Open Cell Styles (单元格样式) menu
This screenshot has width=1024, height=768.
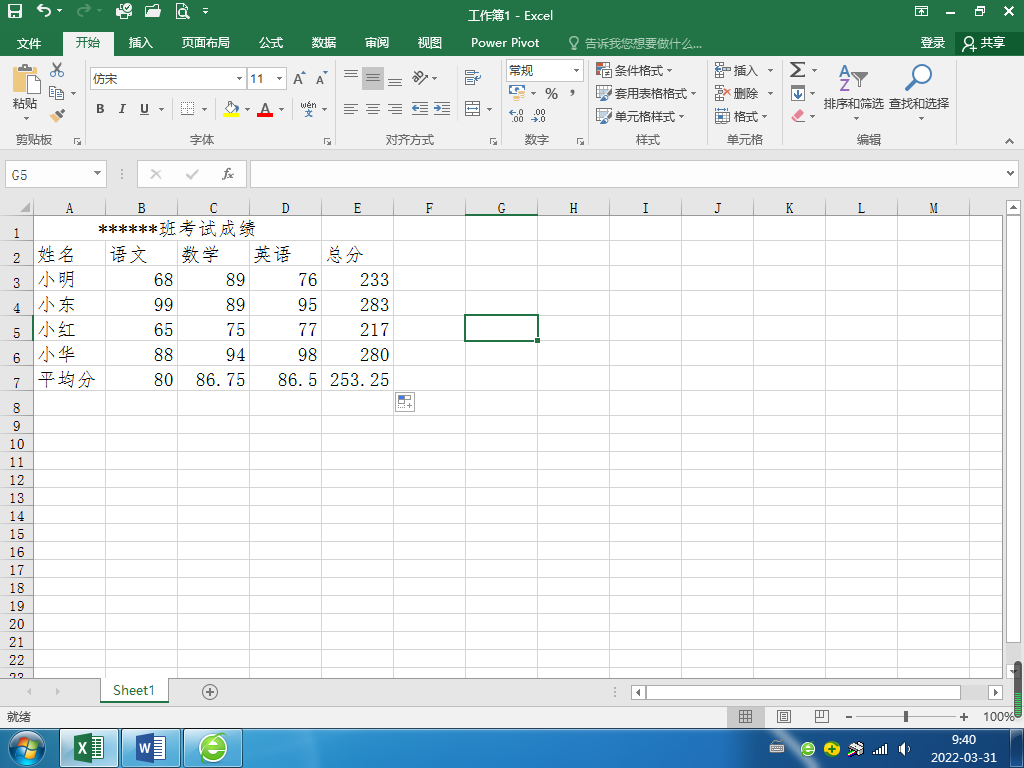pos(641,116)
